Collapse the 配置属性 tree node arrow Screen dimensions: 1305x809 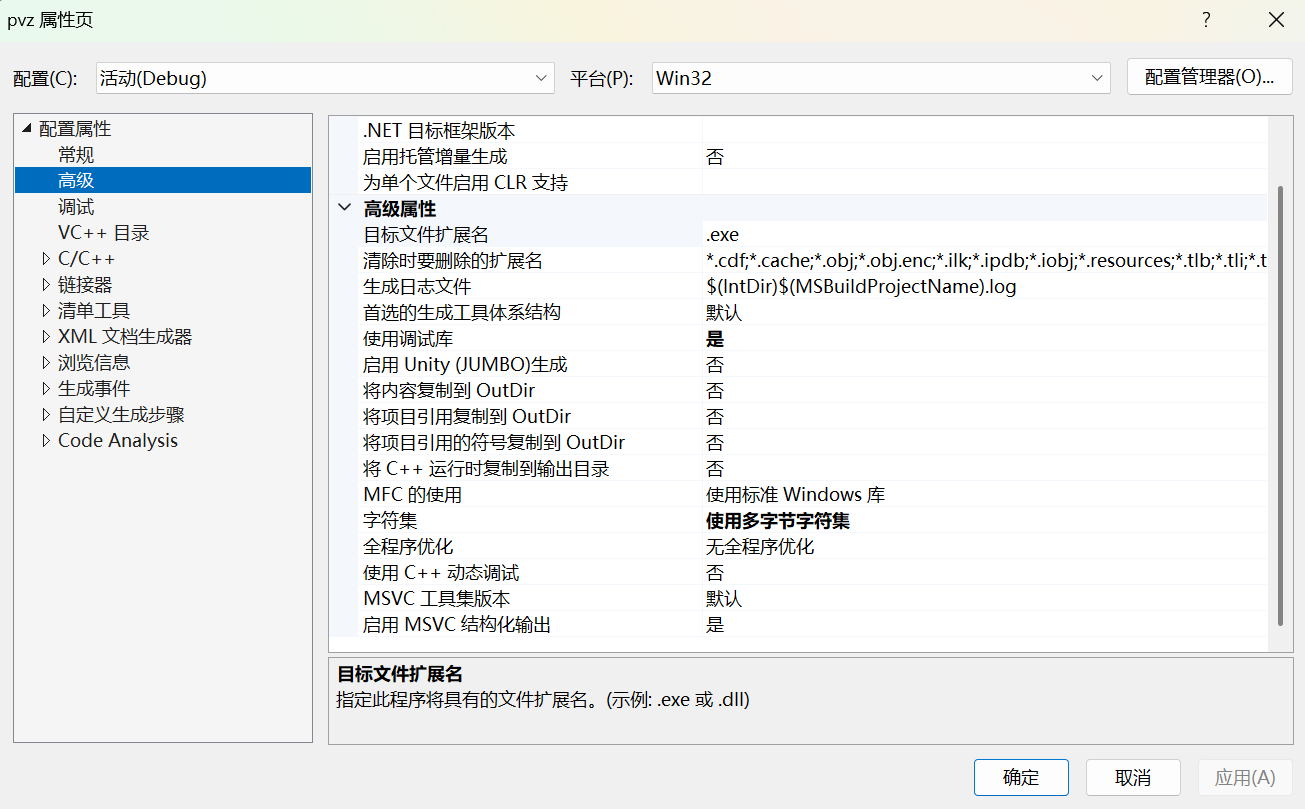[x=26, y=129]
